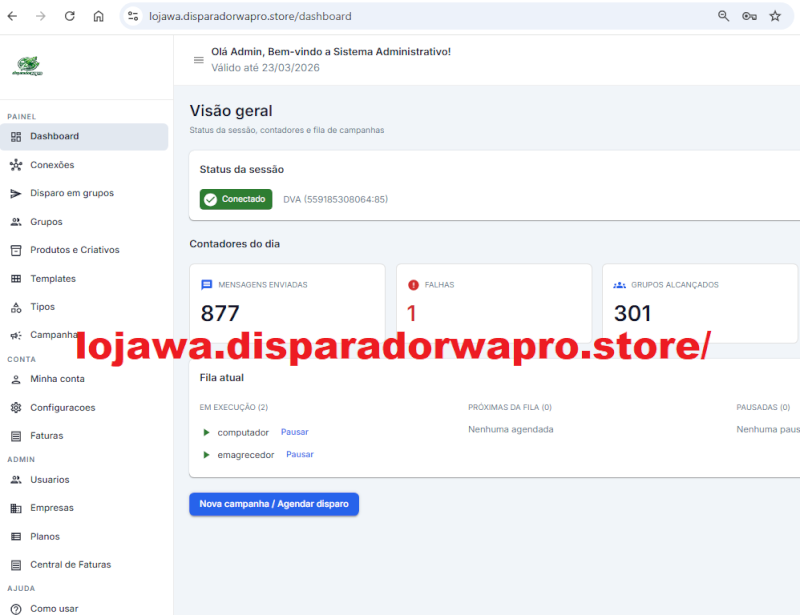Click the Nova campanha / Agendar disparo button

pyautogui.click(x=273, y=503)
